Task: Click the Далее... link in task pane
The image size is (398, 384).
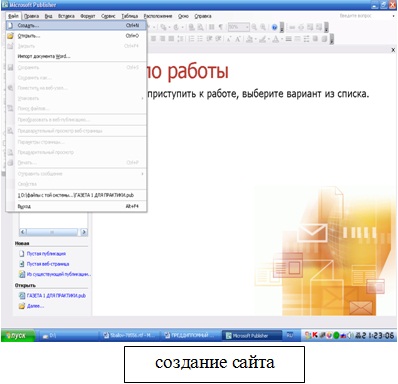Action: point(35,306)
